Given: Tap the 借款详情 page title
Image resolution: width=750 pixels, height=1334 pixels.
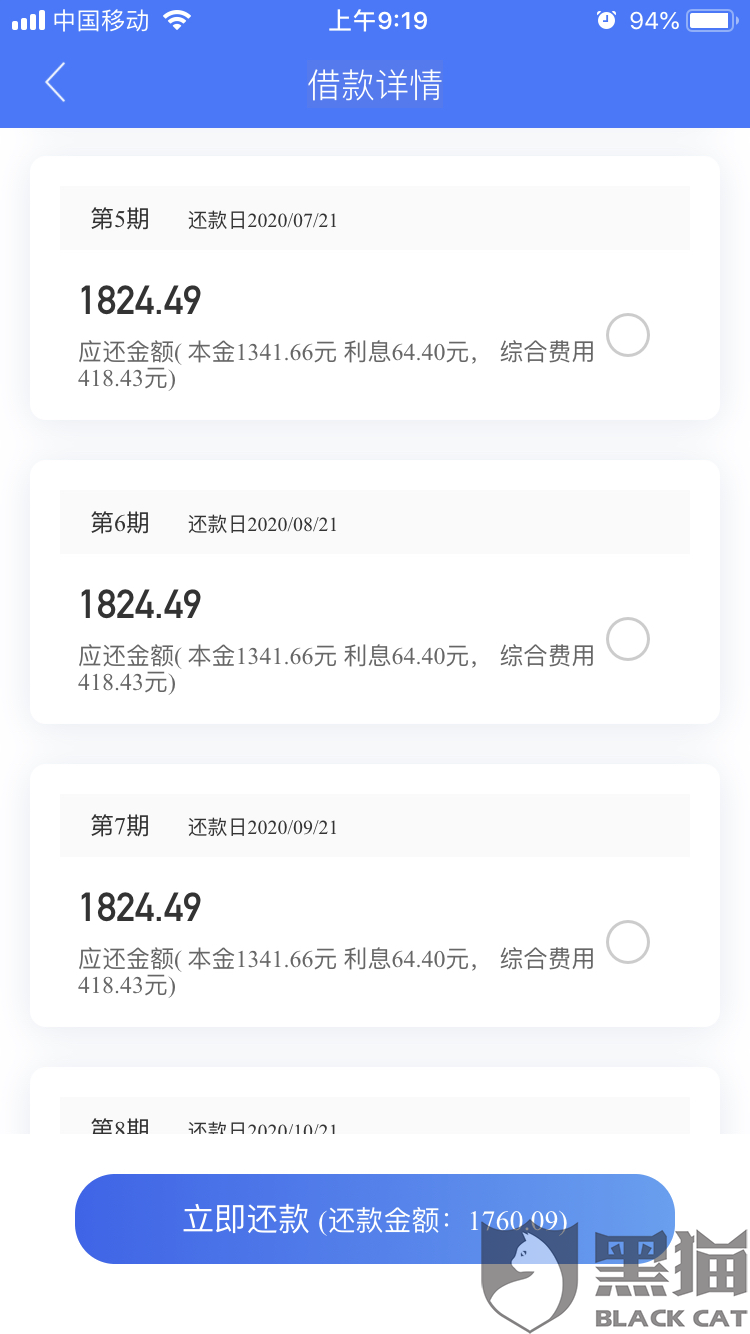Looking at the screenshot, I should (x=375, y=85).
